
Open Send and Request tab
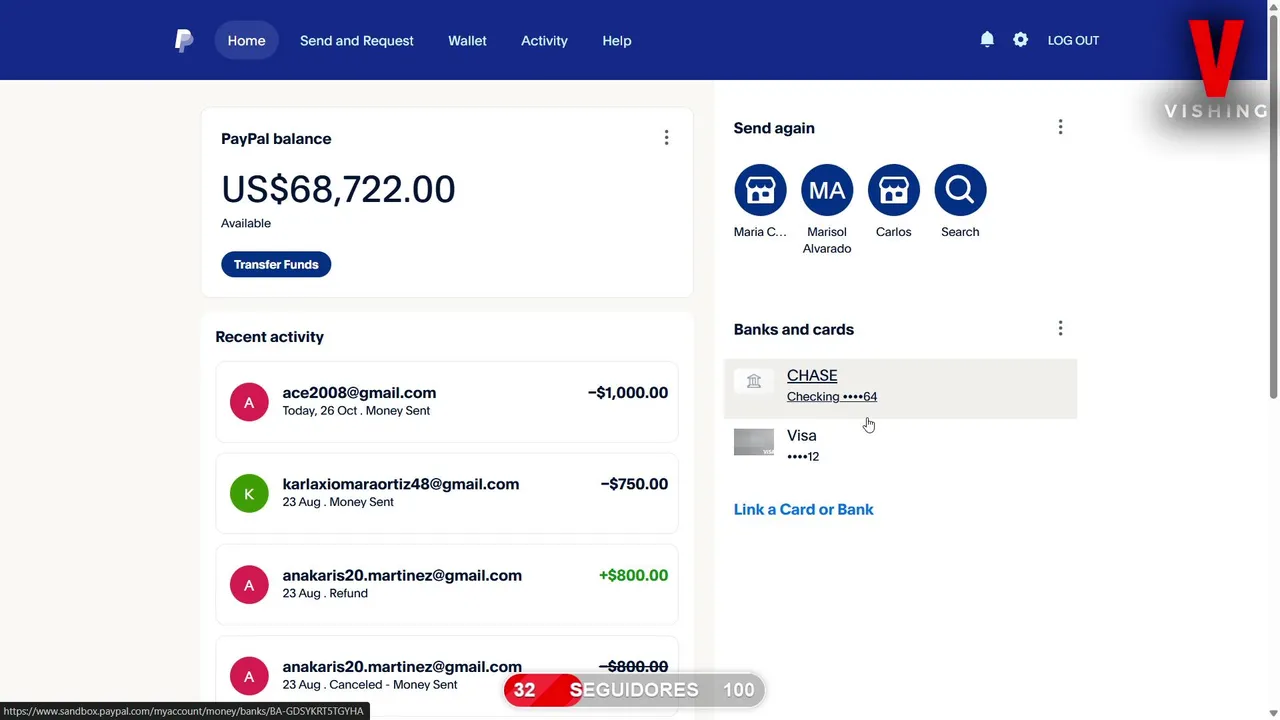[357, 41]
